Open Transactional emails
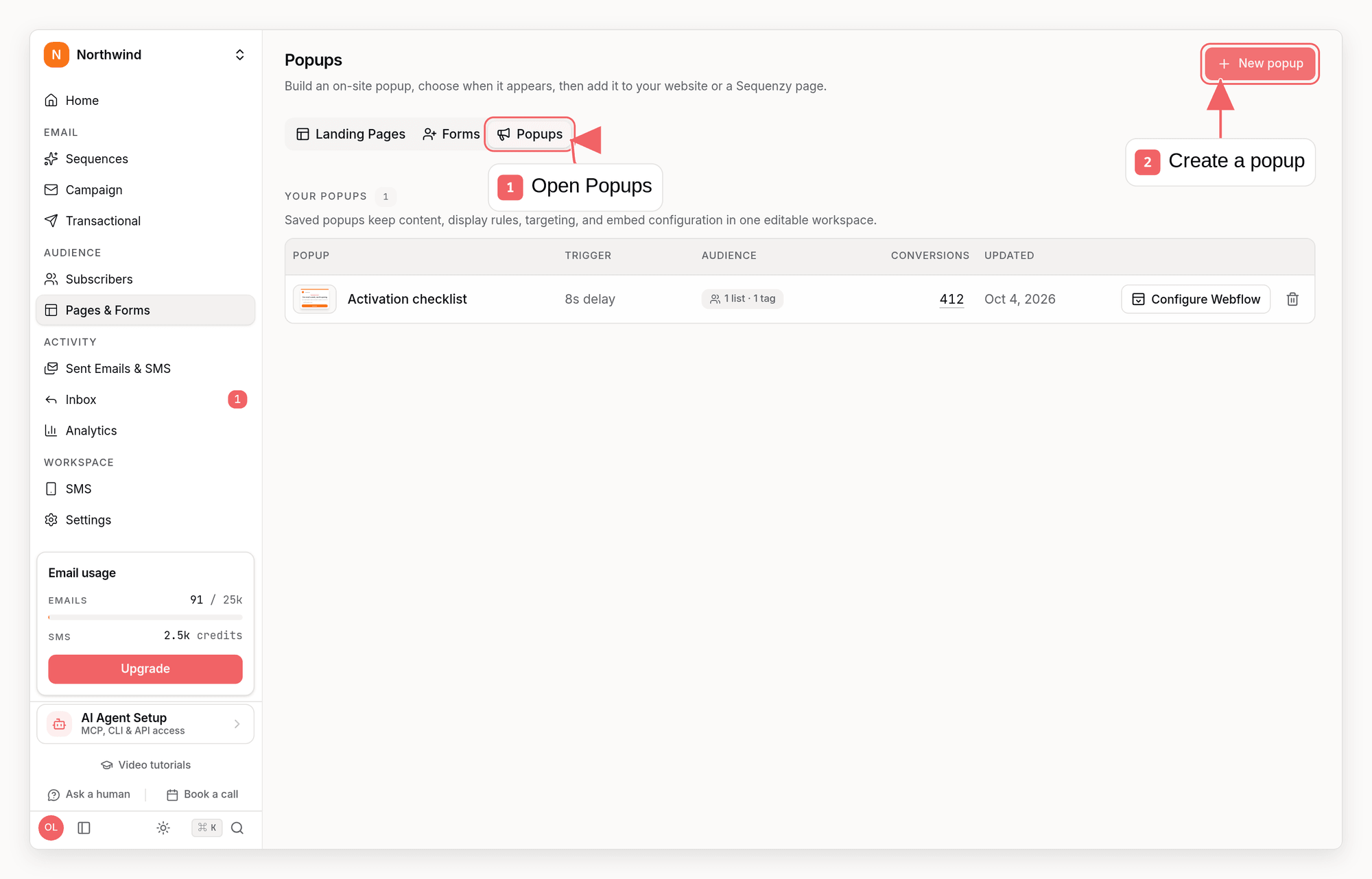Screen dimensions: 1372x879 point(145,221)
